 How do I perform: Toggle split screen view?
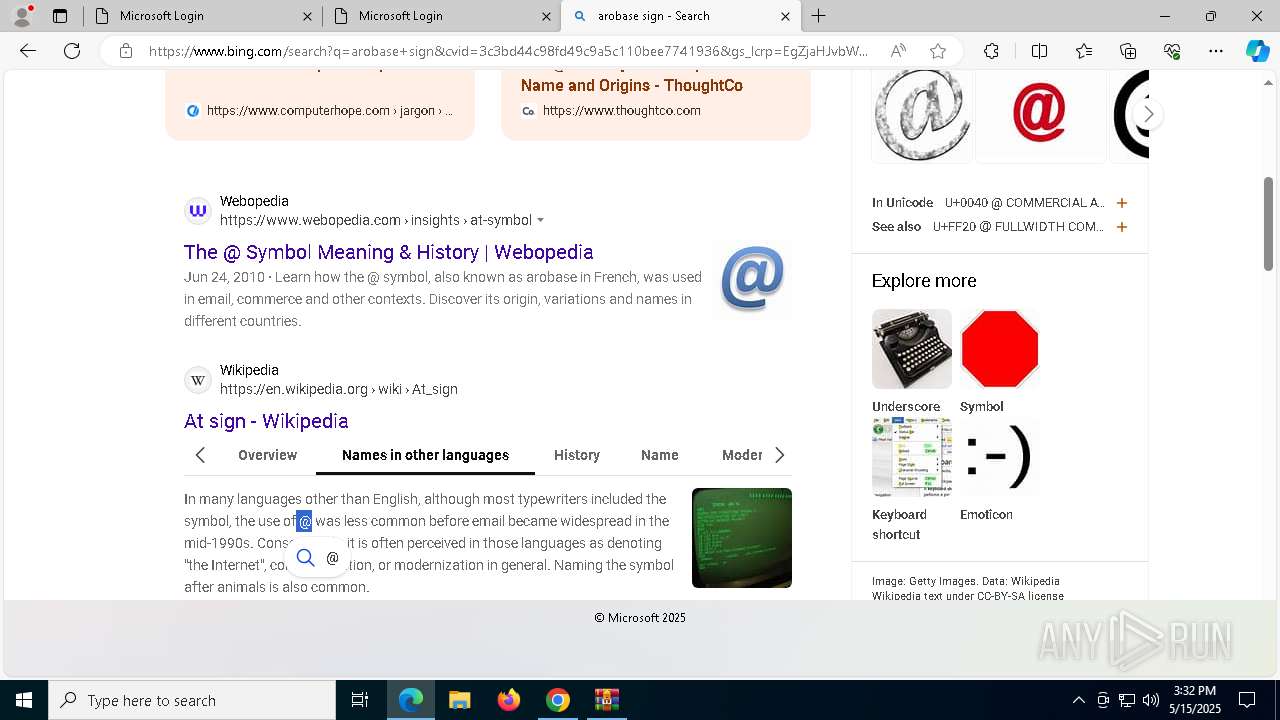(1039, 51)
